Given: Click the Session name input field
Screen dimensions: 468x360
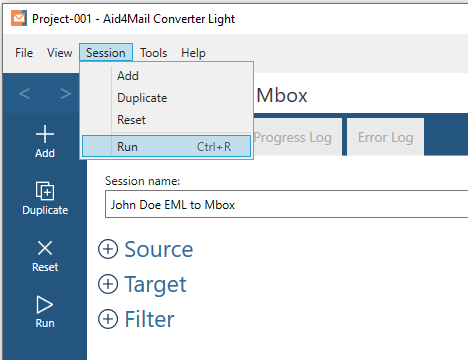Looking at the screenshot, I should [x=286, y=204].
